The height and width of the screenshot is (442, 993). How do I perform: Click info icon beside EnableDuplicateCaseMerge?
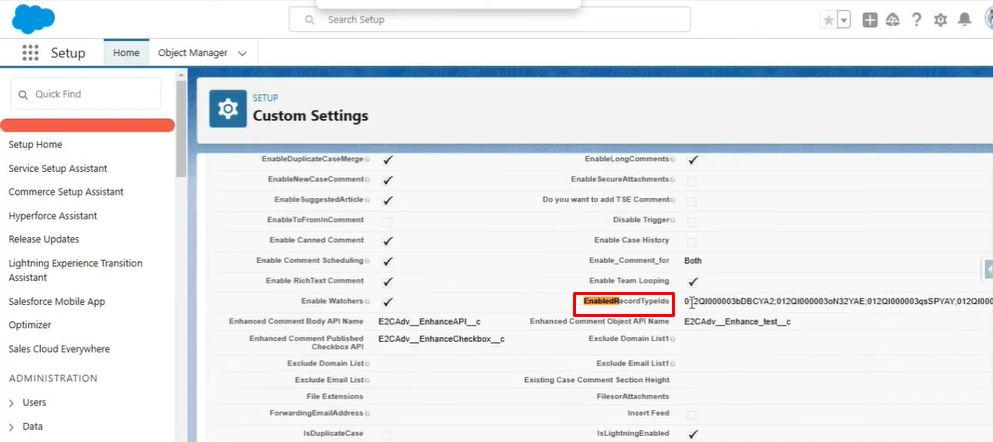pyautogui.click(x=367, y=159)
